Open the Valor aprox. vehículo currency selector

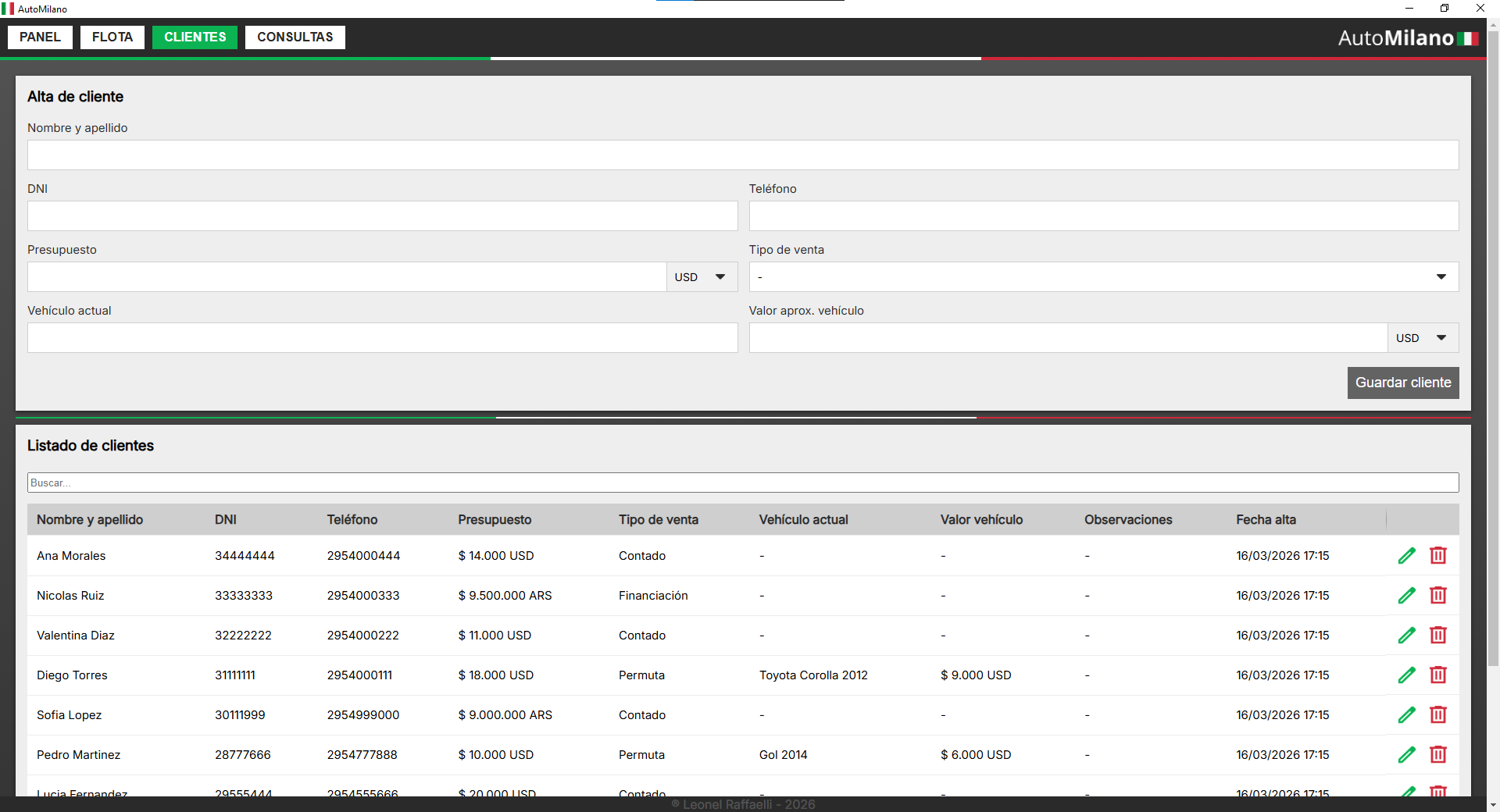click(1422, 338)
